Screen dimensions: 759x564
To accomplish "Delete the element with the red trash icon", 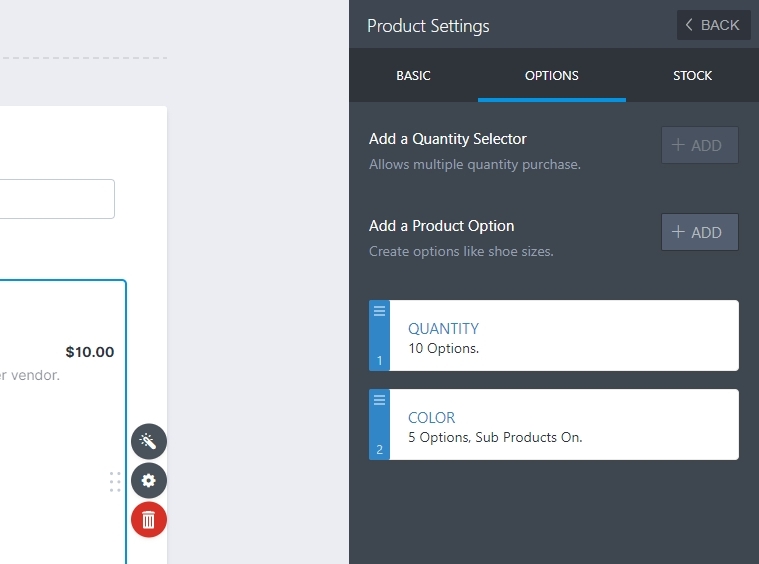I will point(149,520).
